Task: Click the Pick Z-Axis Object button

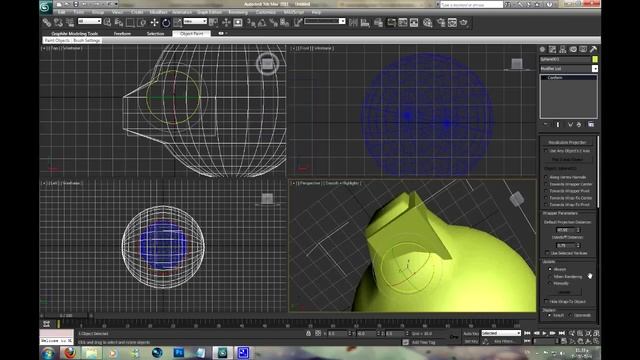Action: tap(567, 159)
